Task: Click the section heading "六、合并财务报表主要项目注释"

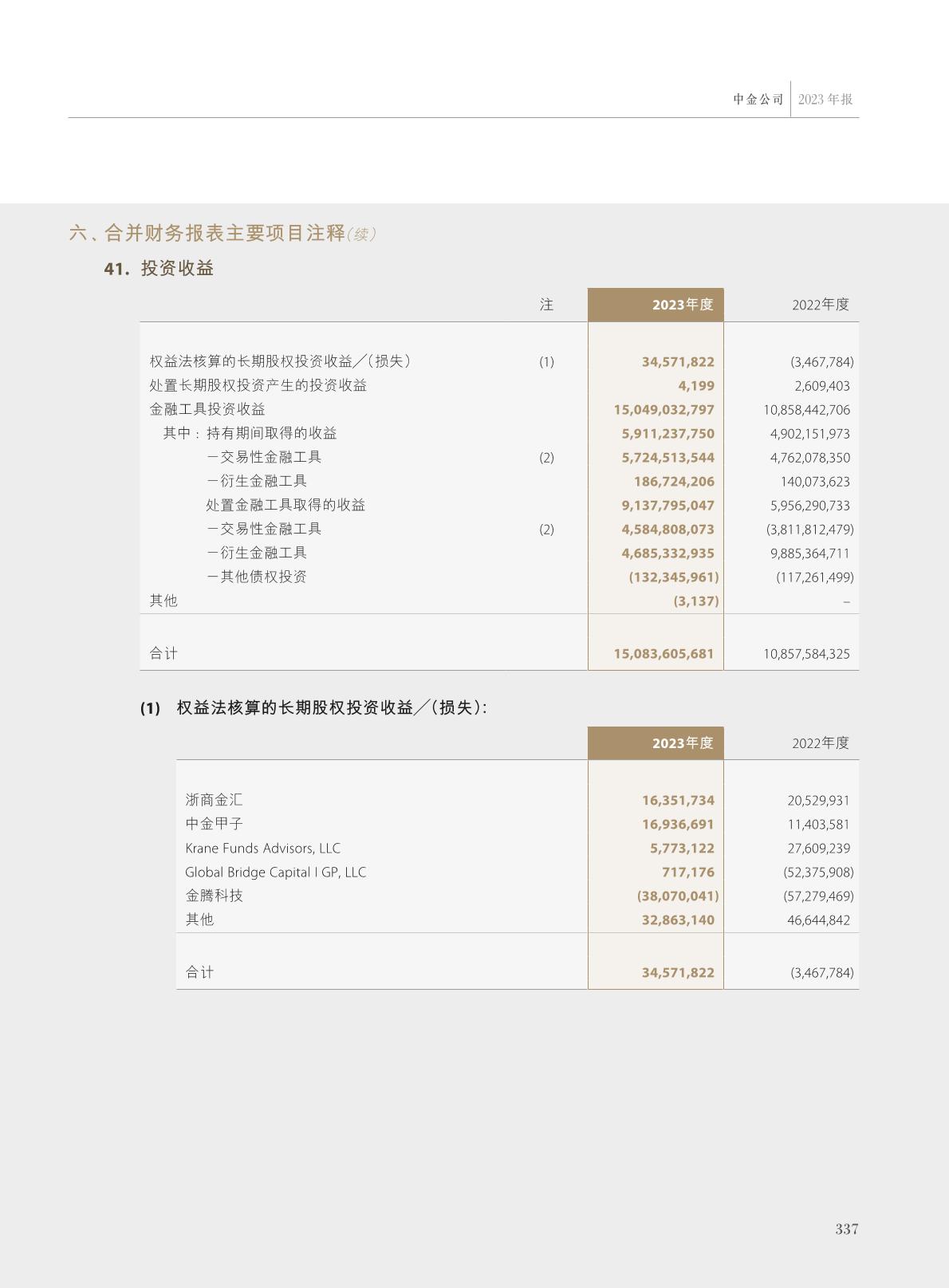Action: click(x=207, y=233)
